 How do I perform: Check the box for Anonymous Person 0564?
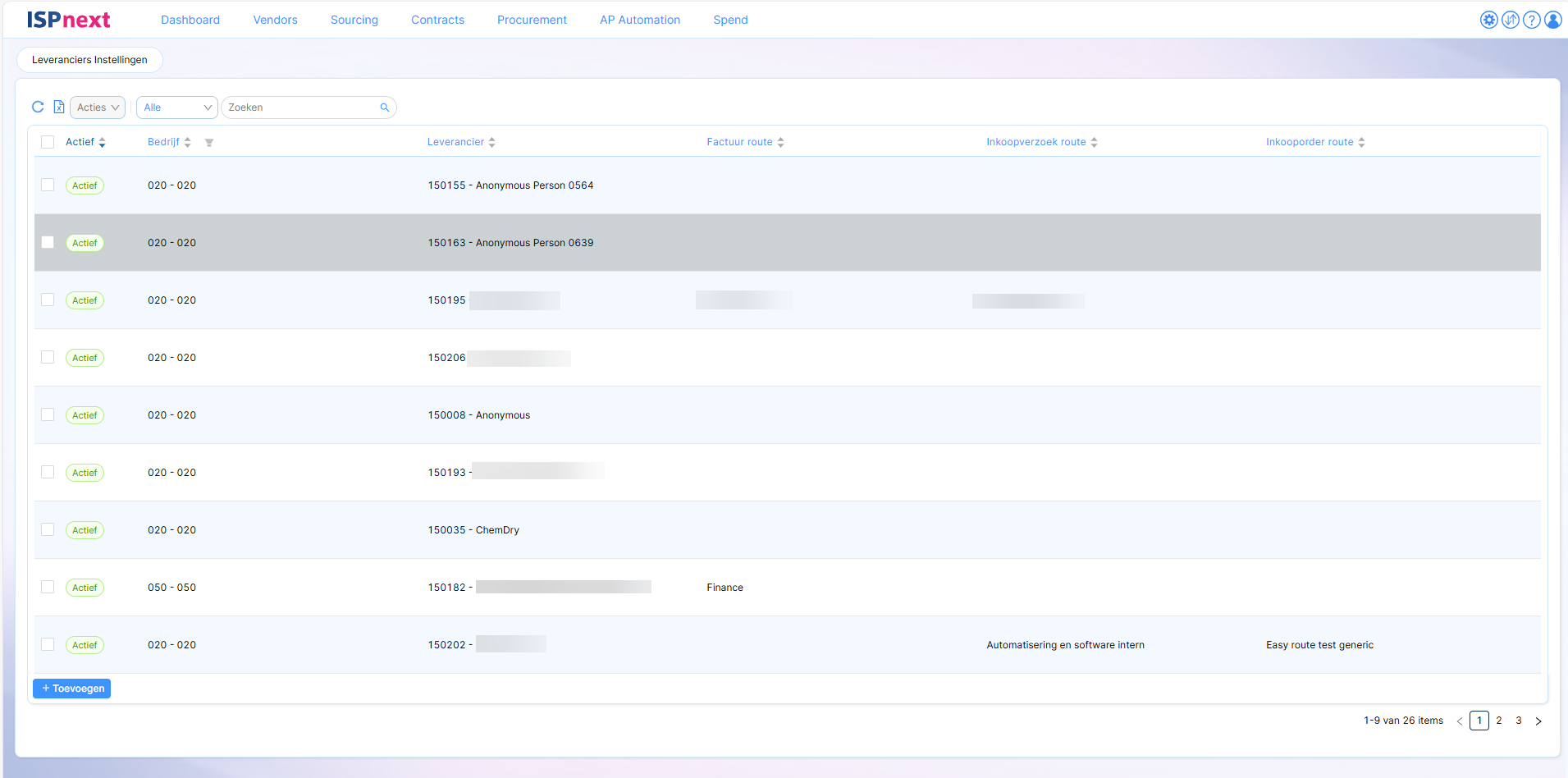[48, 185]
